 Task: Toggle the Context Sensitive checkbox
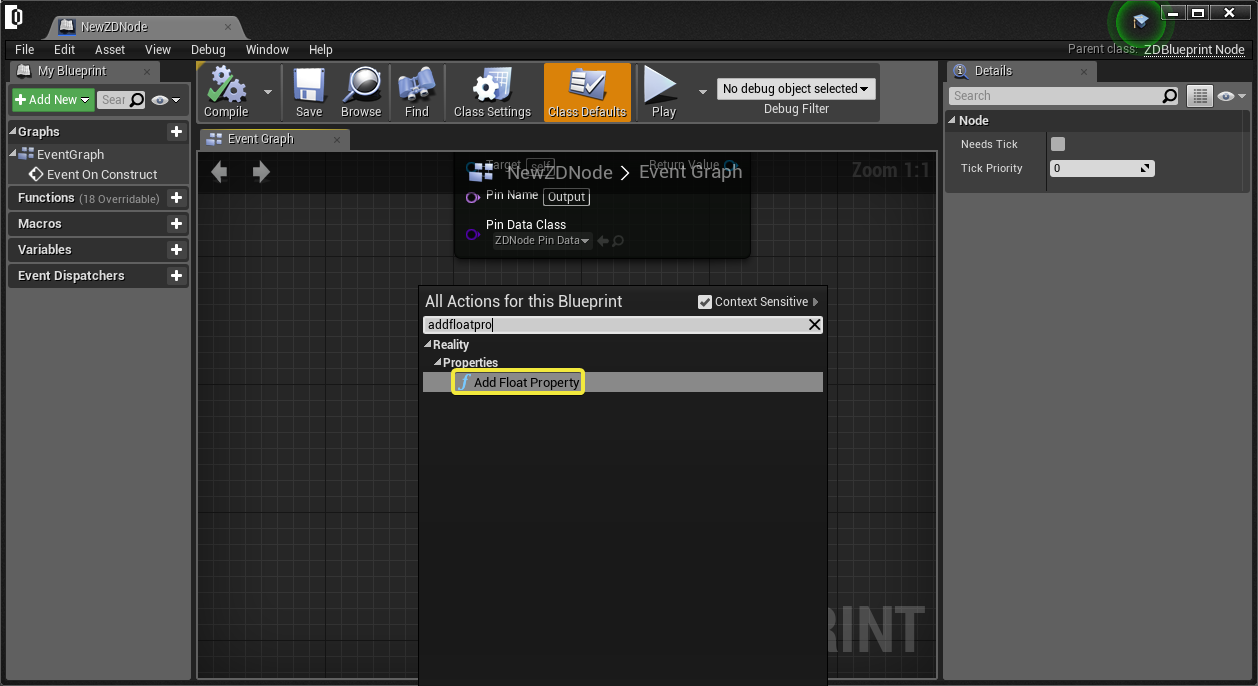(x=705, y=302)
